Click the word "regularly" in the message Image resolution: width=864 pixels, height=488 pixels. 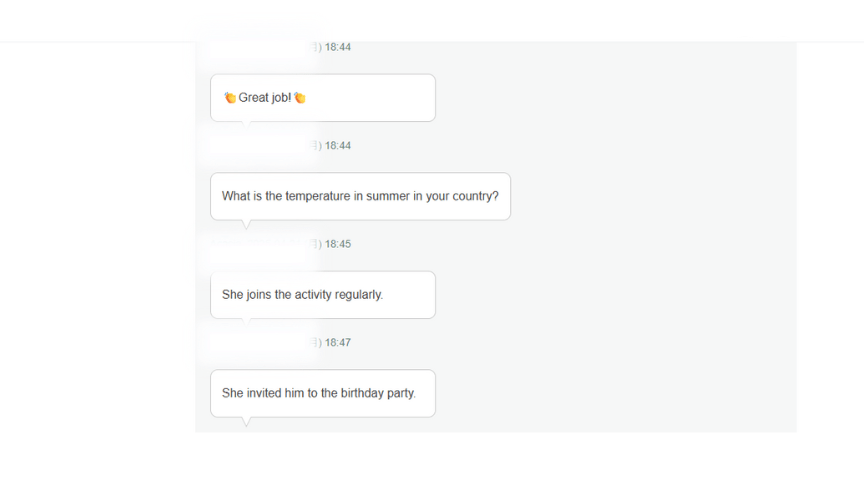(358, 295)
